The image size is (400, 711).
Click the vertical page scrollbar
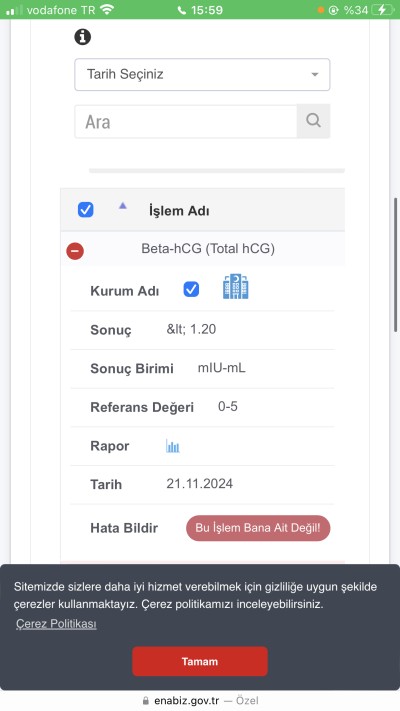395,264
